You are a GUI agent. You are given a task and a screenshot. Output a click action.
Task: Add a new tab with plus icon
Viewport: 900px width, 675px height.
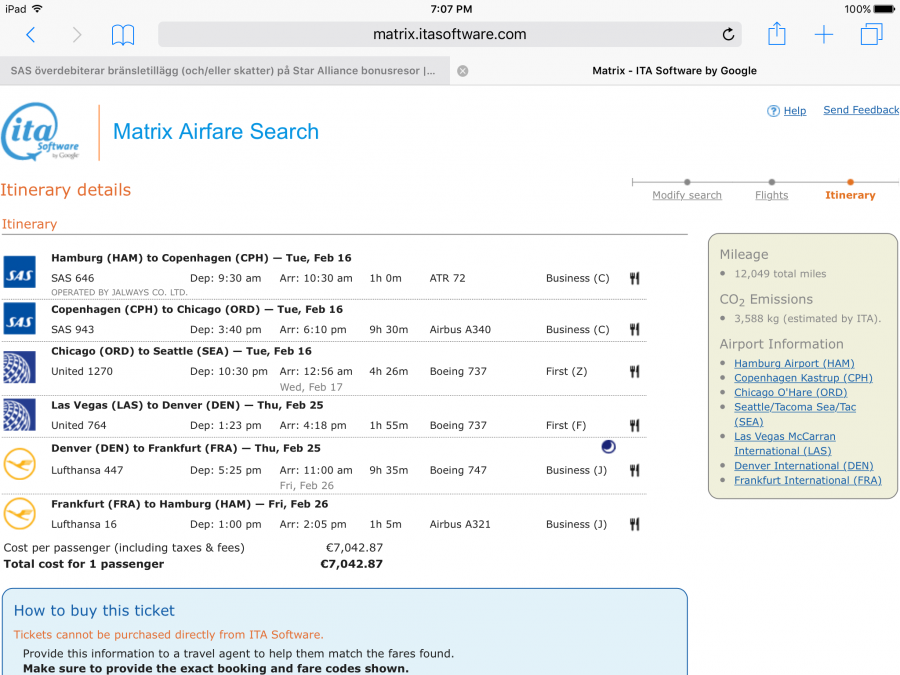coord(823,35)
